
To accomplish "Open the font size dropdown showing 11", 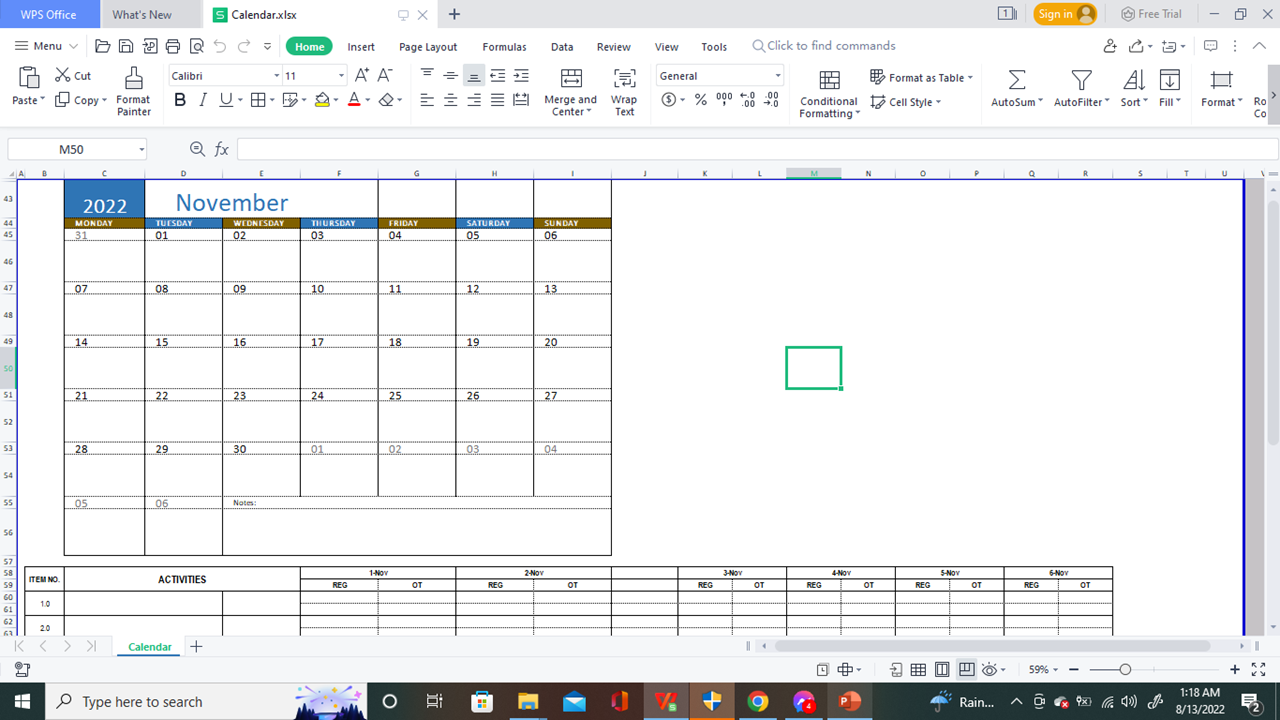I will point(342,76).
